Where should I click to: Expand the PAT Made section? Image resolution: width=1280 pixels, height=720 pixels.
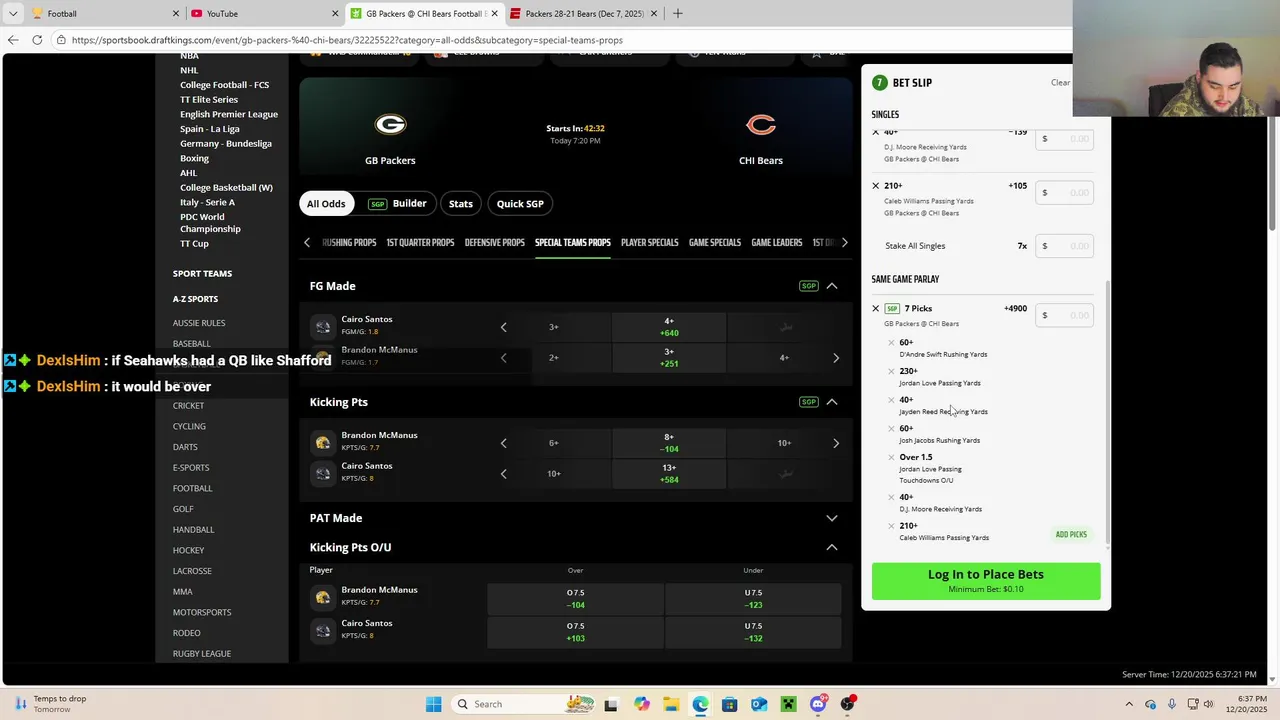pyautogui.click(x=832, y=518)
